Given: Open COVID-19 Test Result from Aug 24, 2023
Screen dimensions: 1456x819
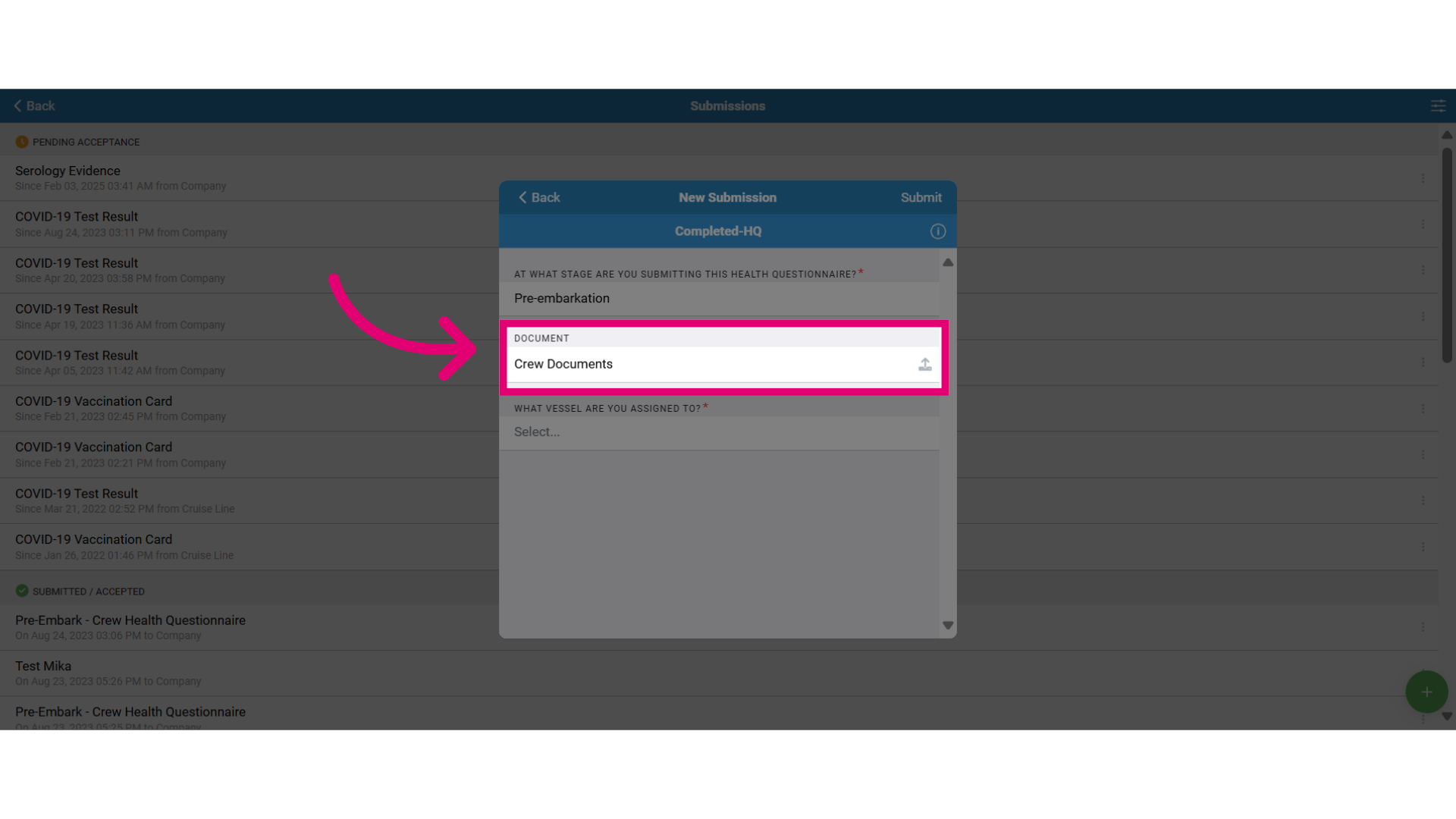Looking at the screenshot, I should click(719, 224).
